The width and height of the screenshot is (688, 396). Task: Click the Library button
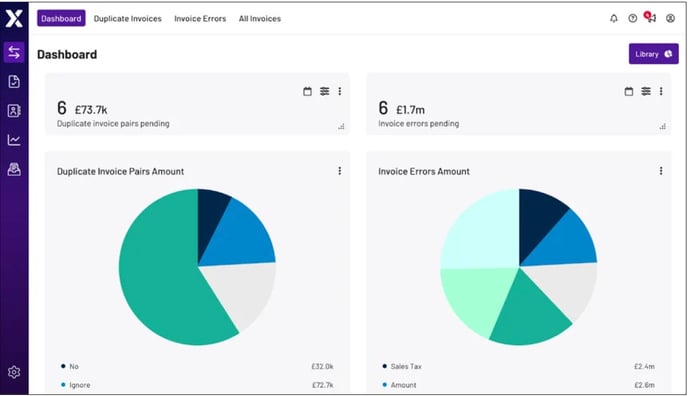[653, 54]
